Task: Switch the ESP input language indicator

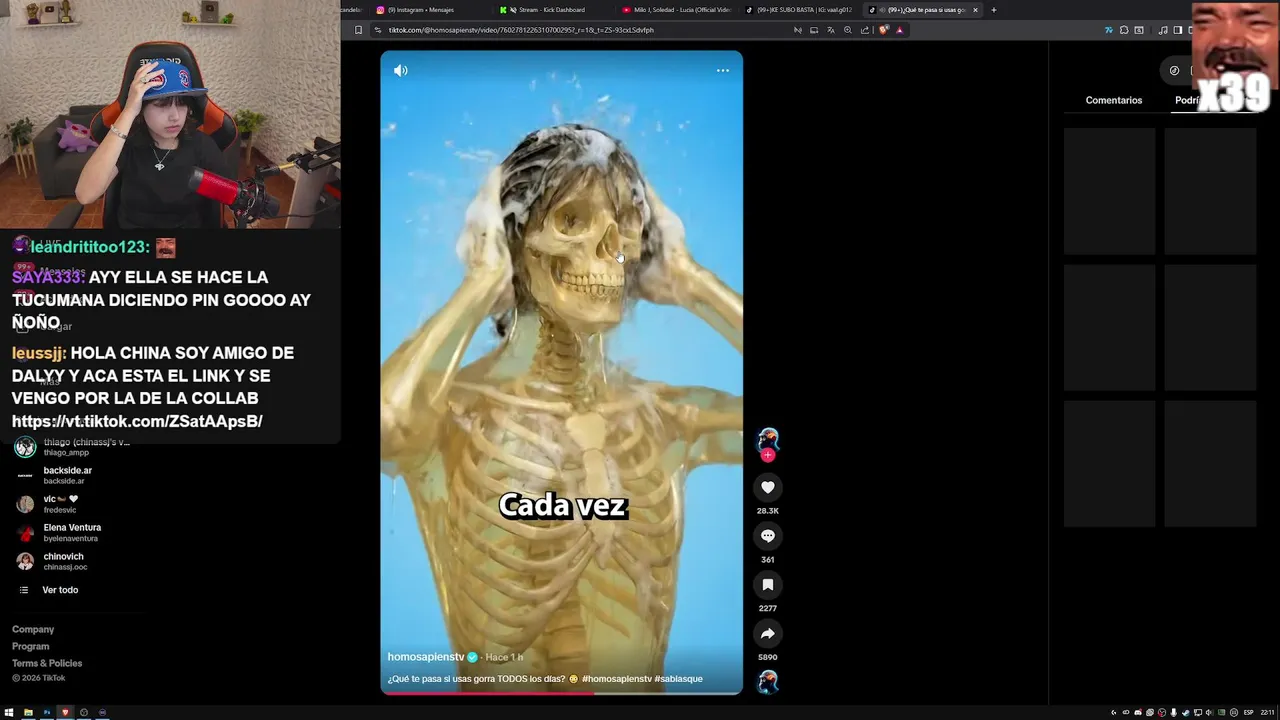Action: click(1249, 712)
